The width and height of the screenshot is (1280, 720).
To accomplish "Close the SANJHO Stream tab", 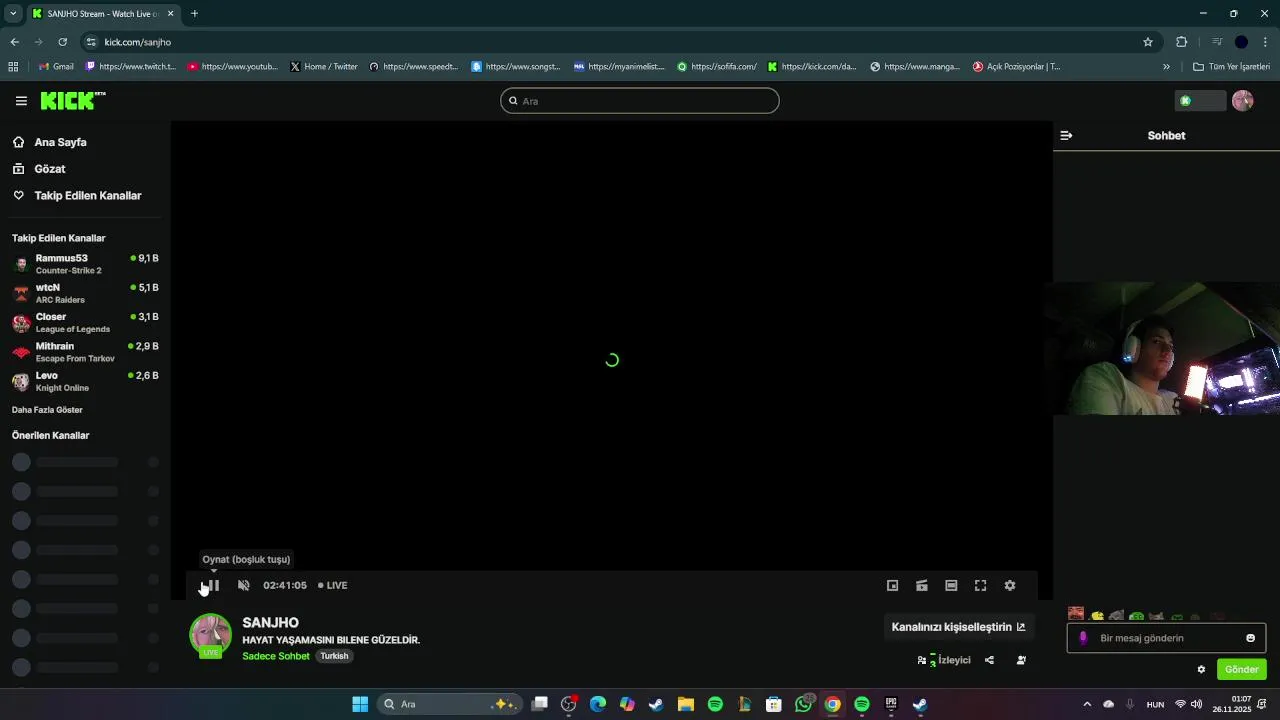I will [169, 14].
